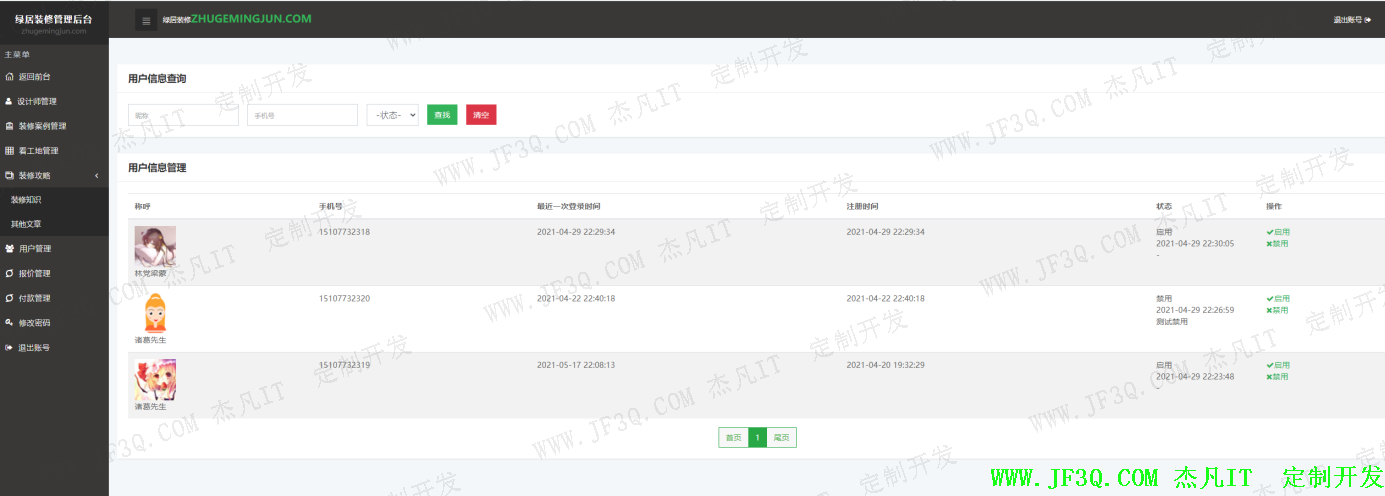Viewport: 1385px width, 496px height.
Task: Click the 退出账号 sidebar logout icon
Action: tap(9, 348)
